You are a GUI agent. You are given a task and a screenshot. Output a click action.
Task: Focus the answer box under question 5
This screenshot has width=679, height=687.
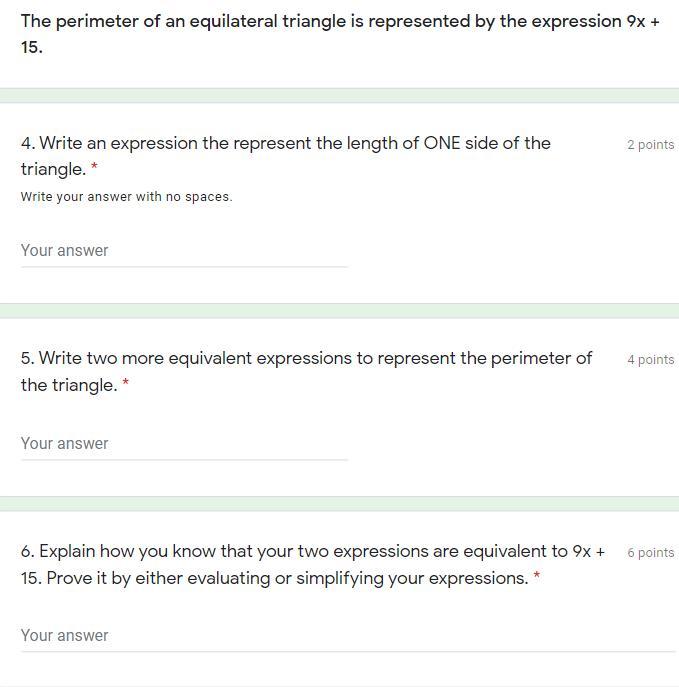[x=184, y=443]
